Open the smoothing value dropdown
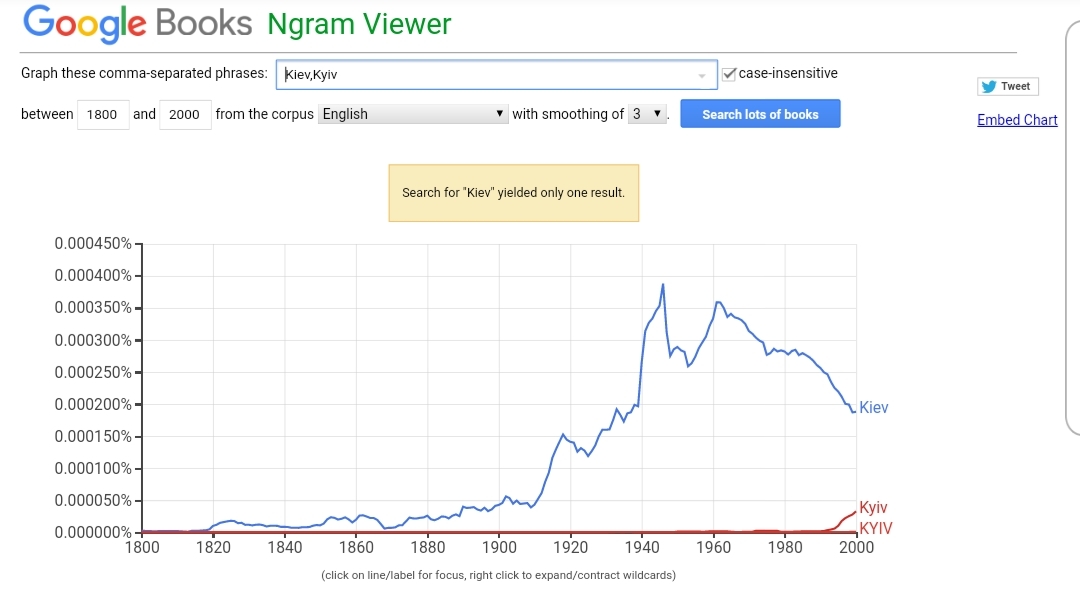This screenshot has width=1080, height=597. pyautogui.click(x=647, y=114)
